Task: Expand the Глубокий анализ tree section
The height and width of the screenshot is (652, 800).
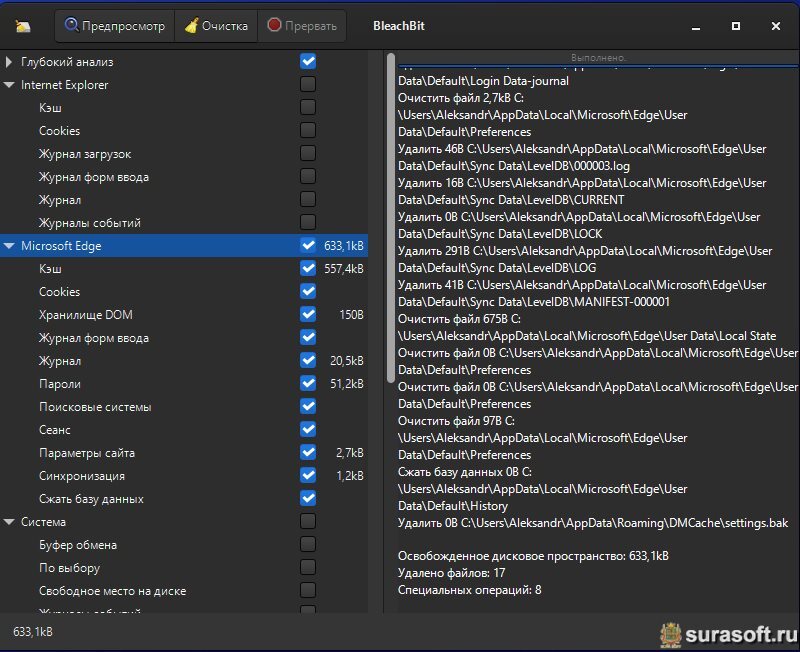Action: click(9, 62)
